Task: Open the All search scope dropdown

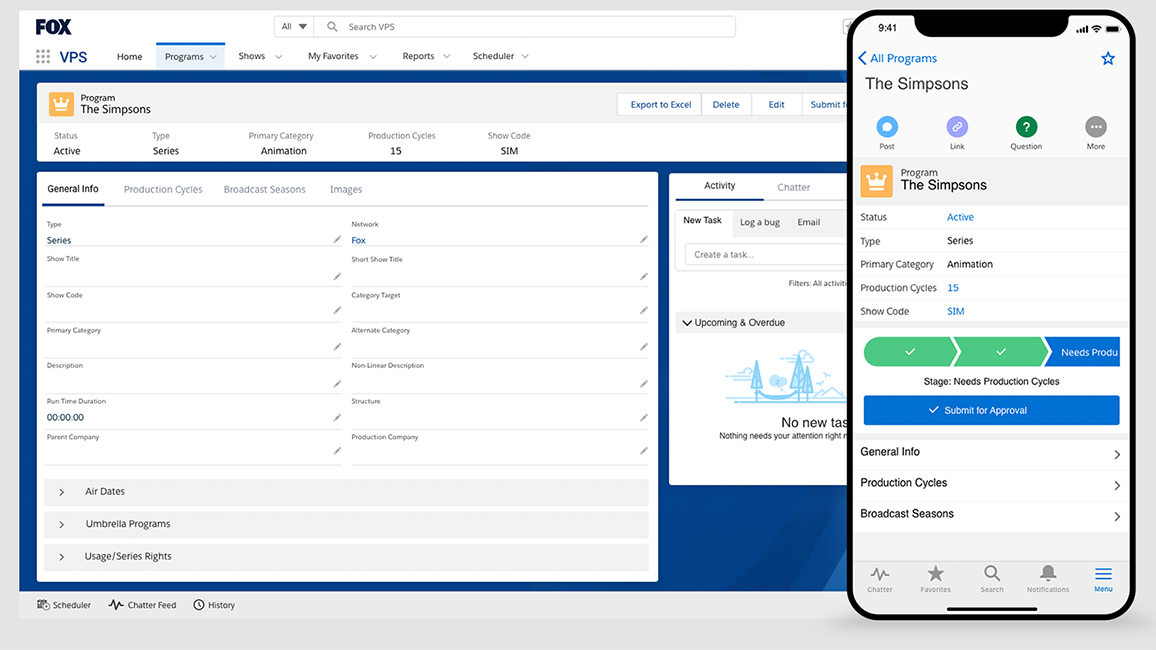Action: click(294, 27)
